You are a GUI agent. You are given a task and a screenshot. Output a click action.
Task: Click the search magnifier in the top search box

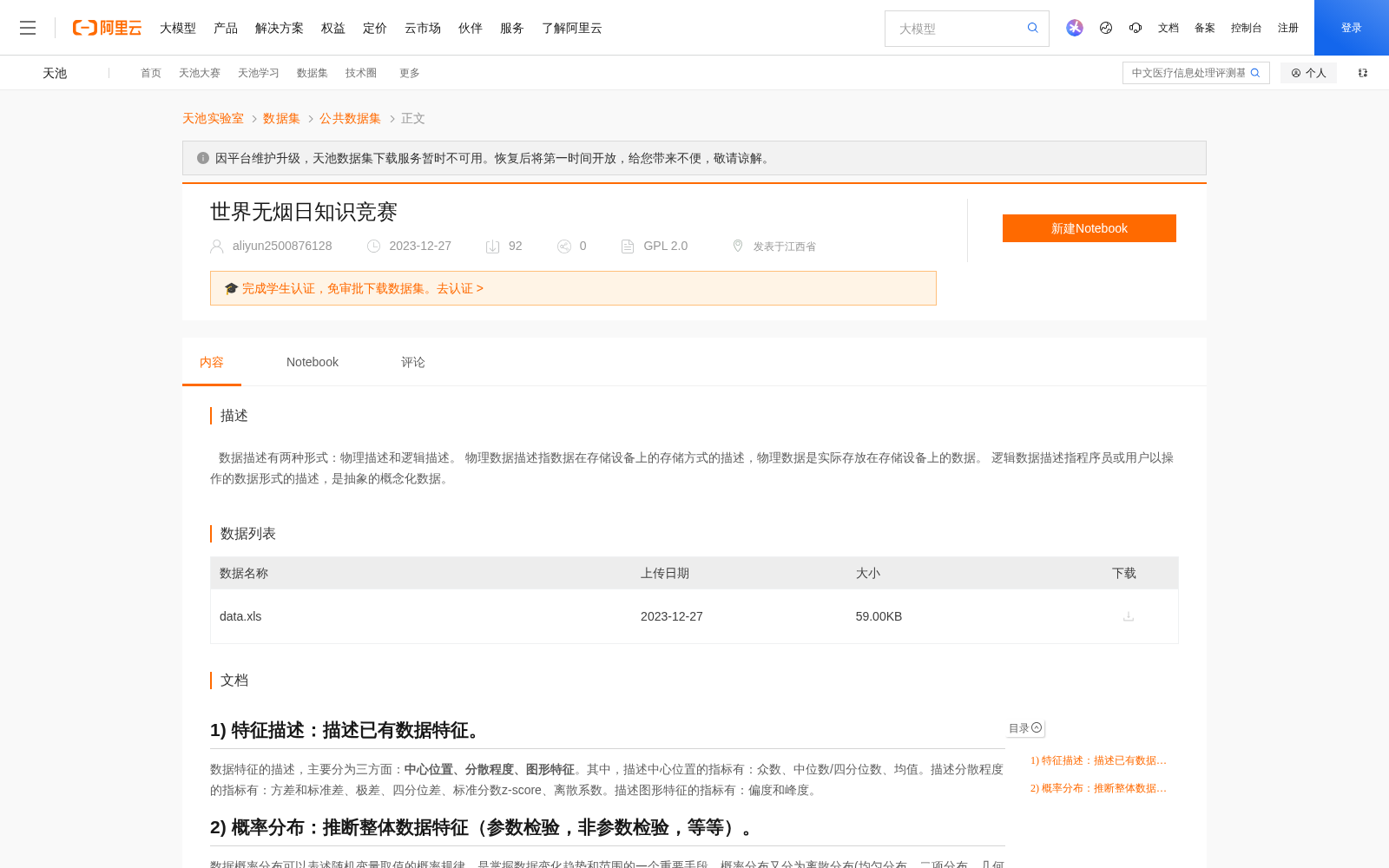point(1033,28)
